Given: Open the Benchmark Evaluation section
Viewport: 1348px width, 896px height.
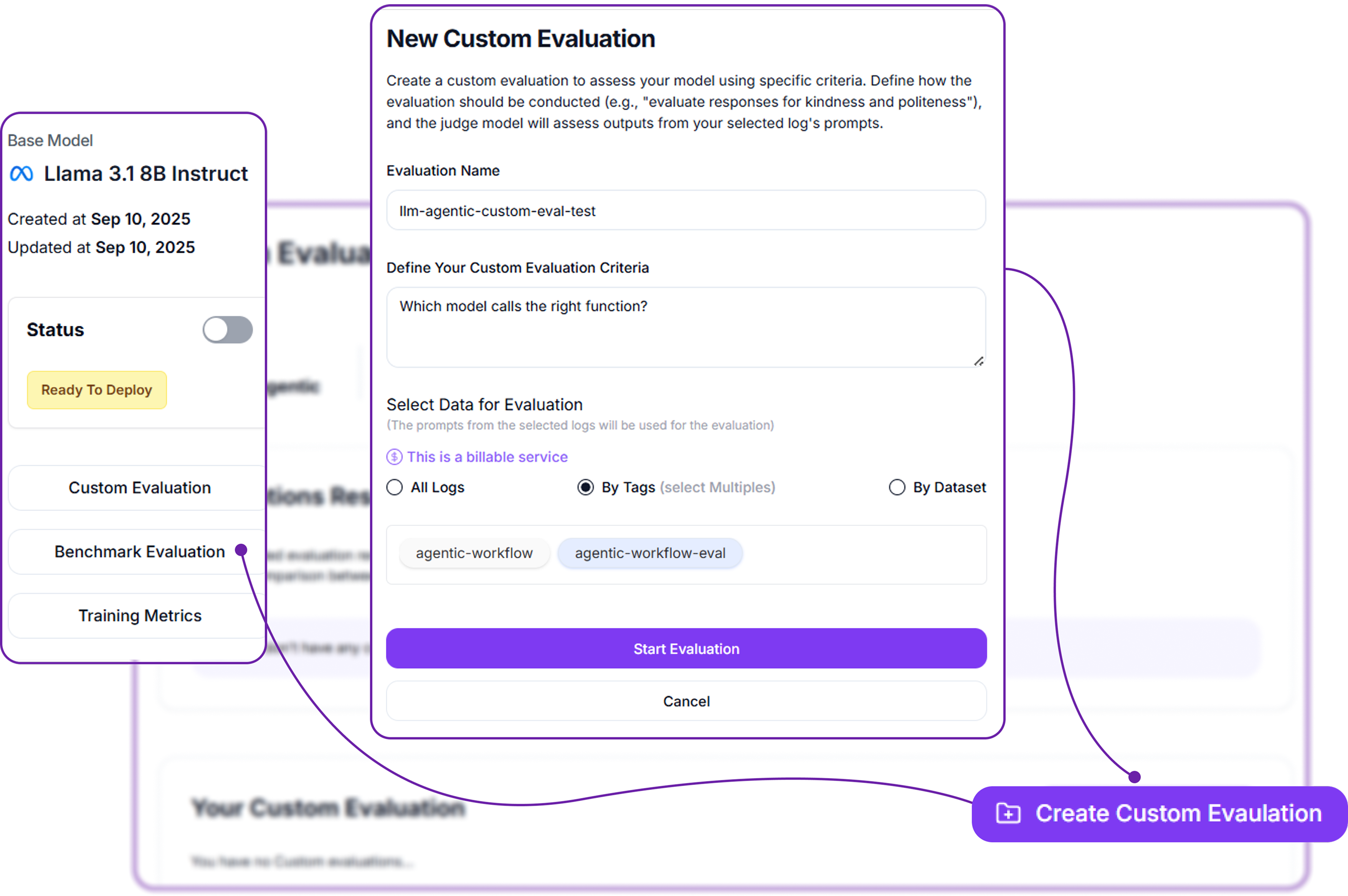Looking at the screenshot, I should point(139,552).
